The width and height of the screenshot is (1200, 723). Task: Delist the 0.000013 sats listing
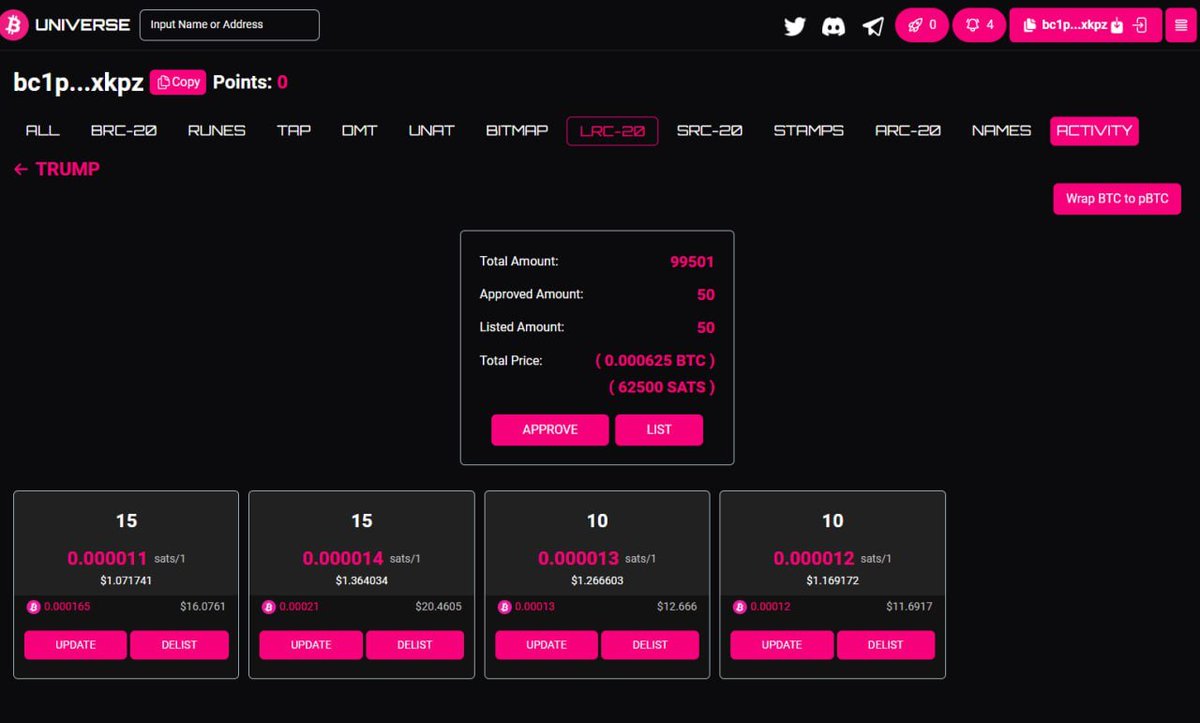click(650, 645)
